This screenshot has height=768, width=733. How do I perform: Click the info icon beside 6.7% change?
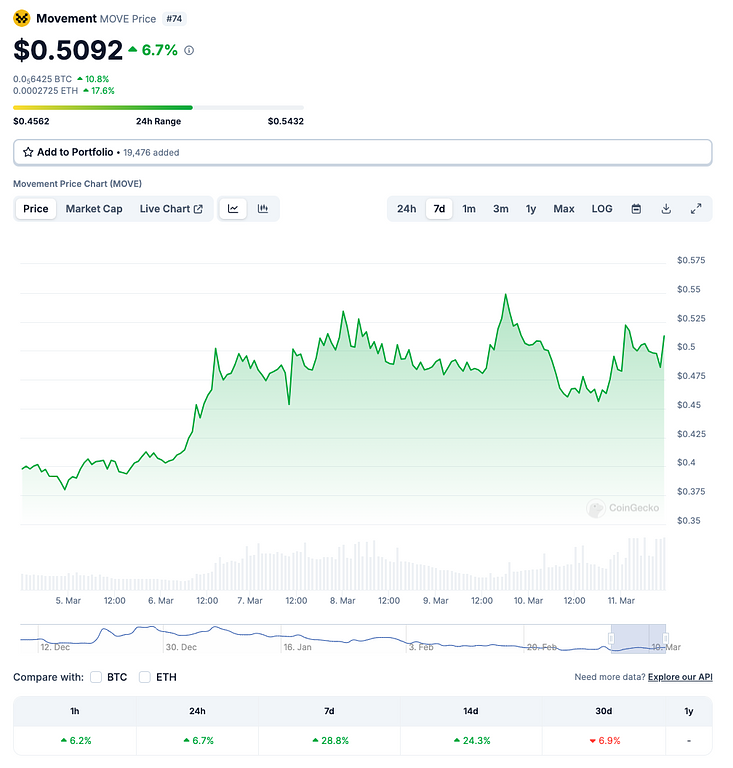[x=189, y=50]
